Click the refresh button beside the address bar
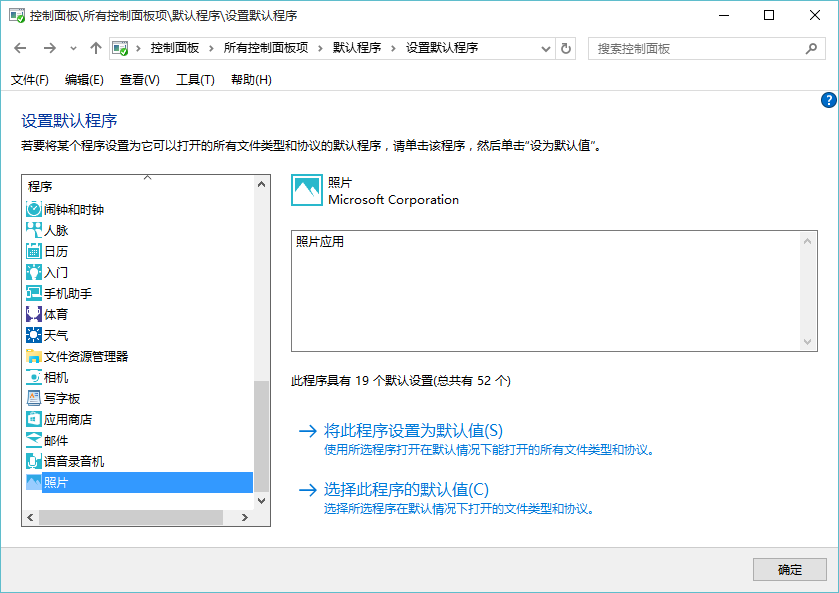Viewport: 839px width, 593px height. [567, 48]
